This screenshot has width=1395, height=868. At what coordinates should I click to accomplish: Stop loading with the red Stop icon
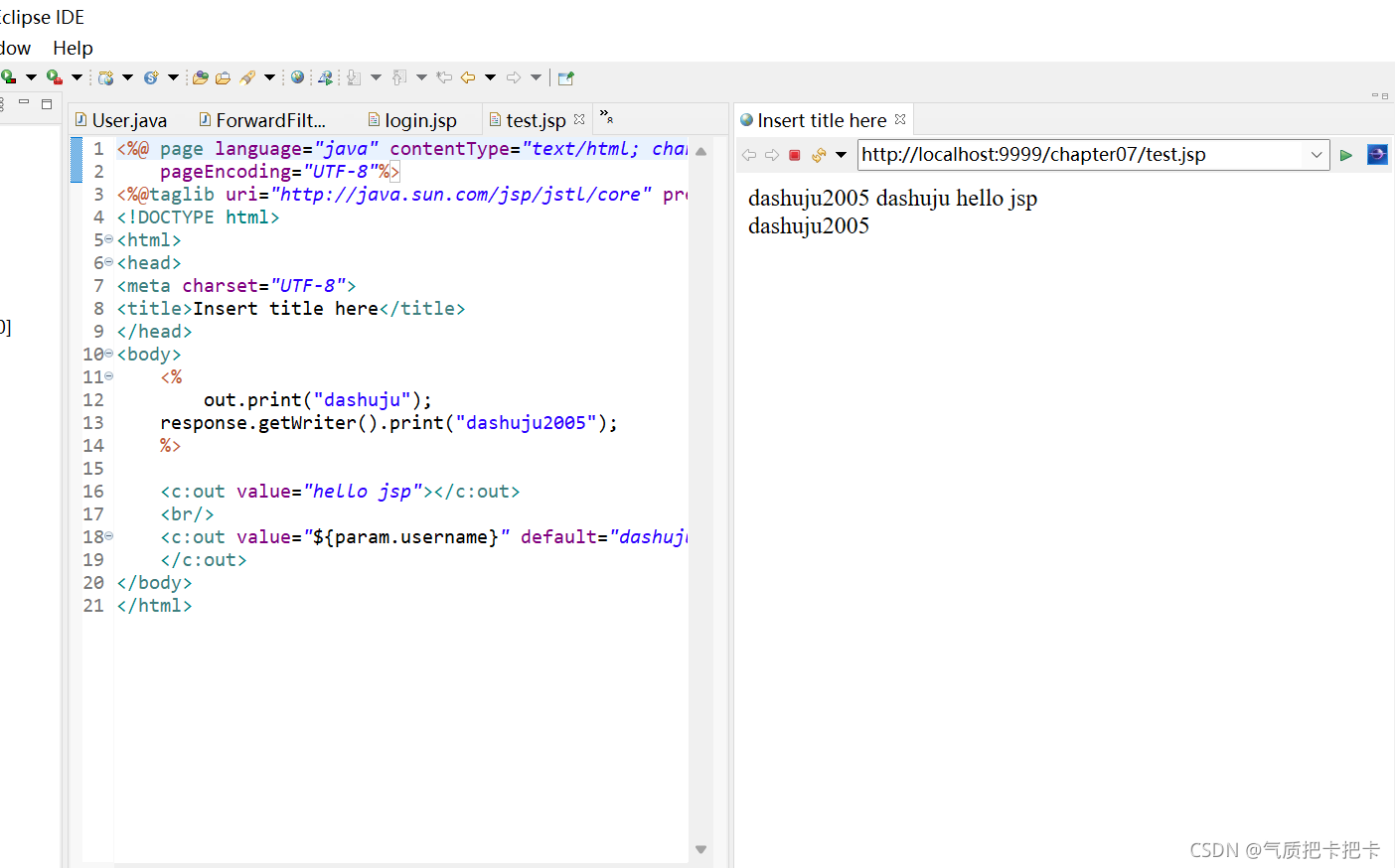(x=795, y=155)
